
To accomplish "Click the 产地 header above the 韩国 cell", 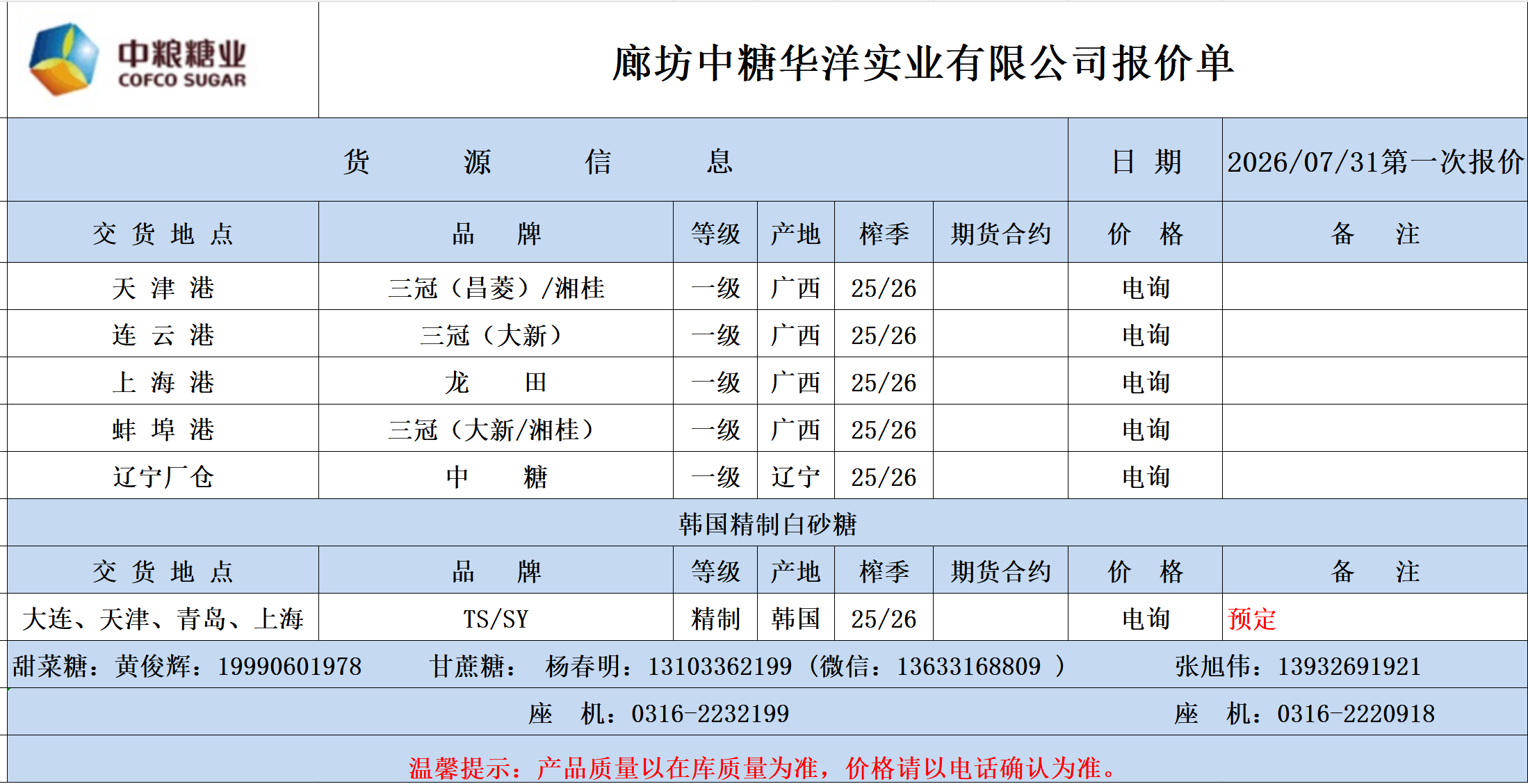I will pos(796,571).
